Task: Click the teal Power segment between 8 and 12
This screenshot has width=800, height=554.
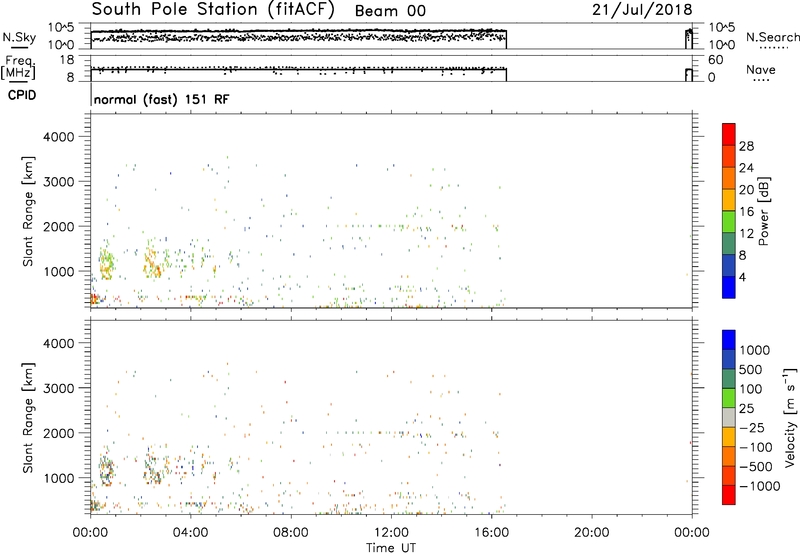Action: click(x=729, y=243)
